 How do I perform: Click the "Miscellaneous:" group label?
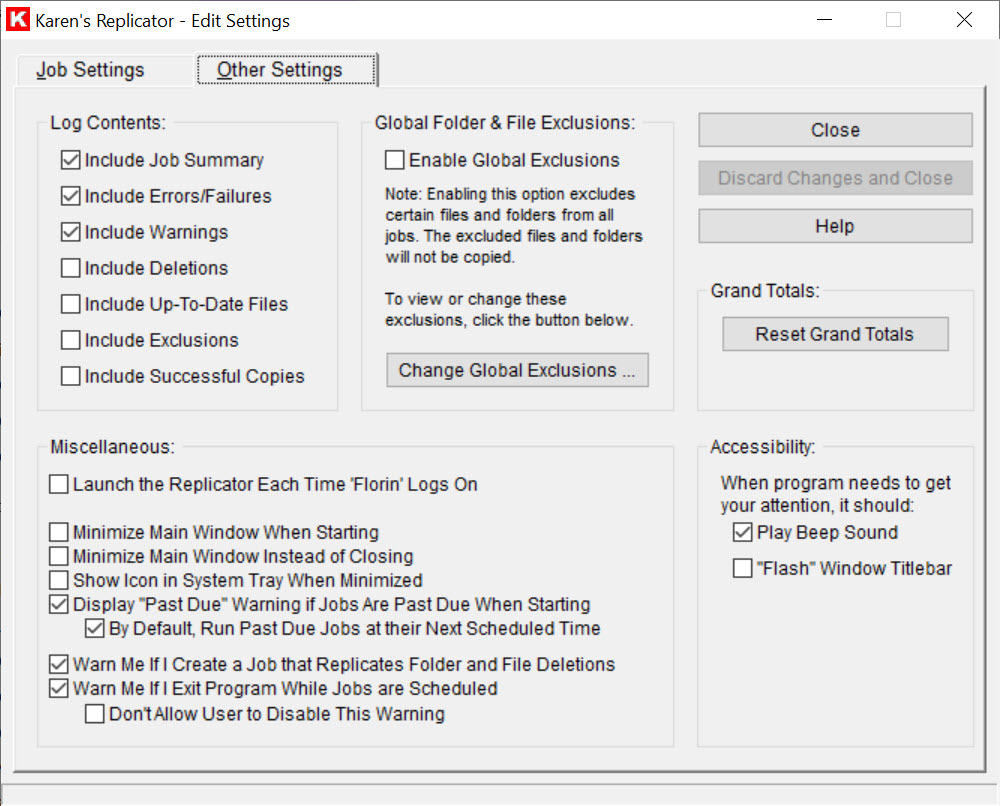click(112, 447)
